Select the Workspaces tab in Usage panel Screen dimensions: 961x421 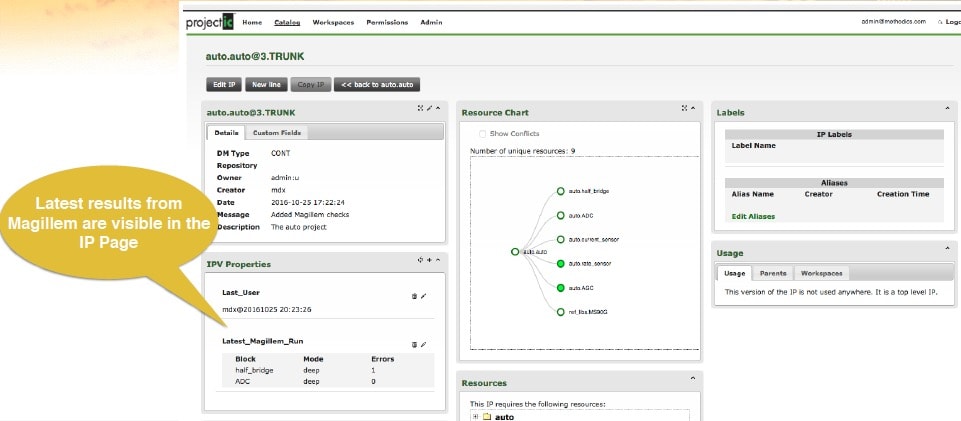click(x=821, y=273)
